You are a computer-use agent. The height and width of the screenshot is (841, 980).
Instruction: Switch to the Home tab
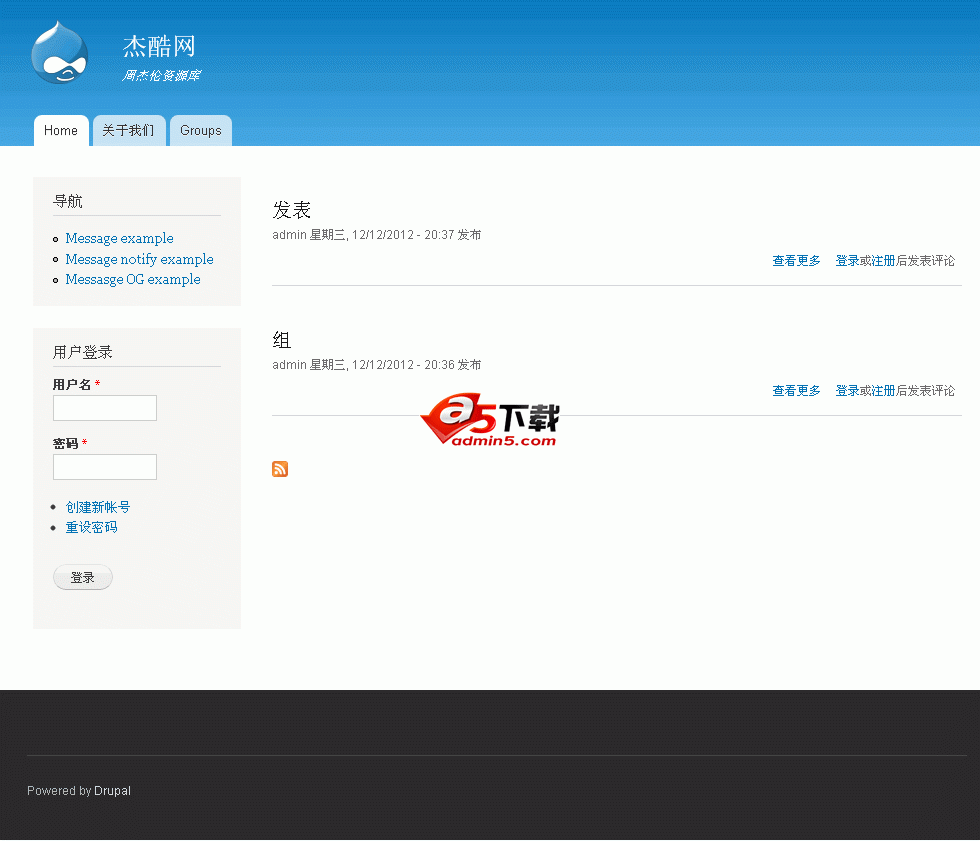pos(60,130)
